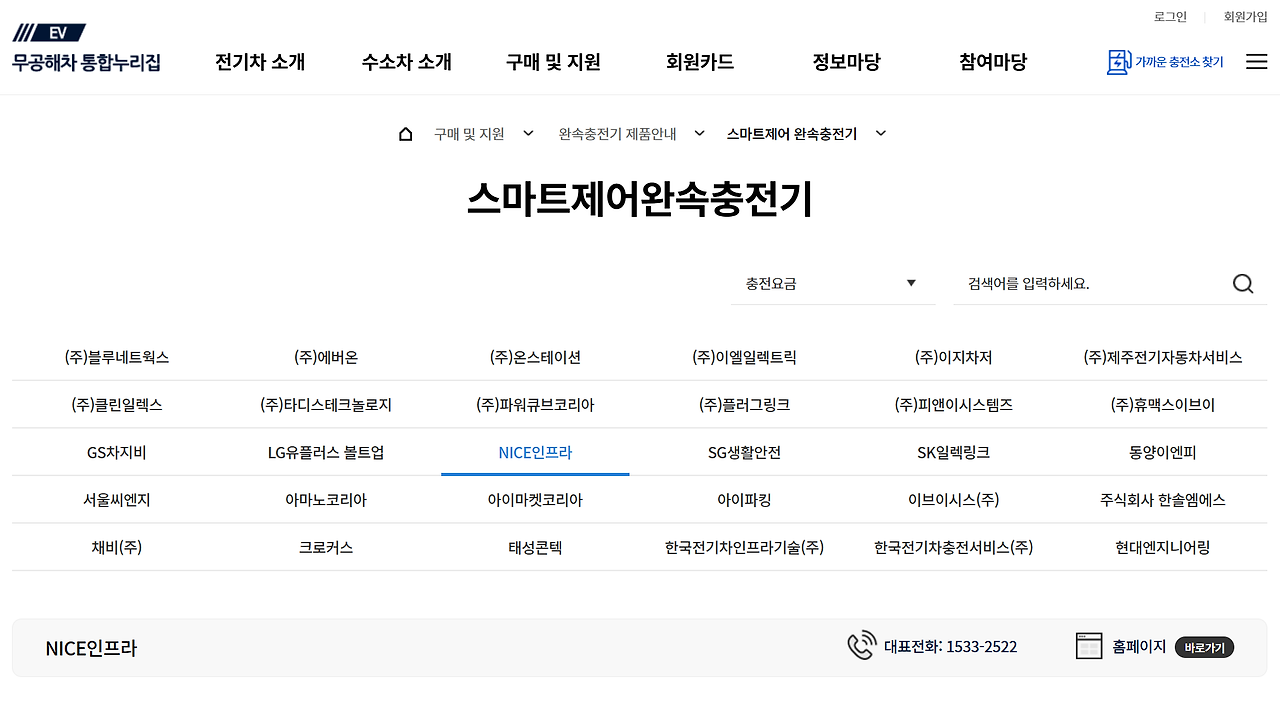The image size is (1280, 715).
Task: Open the 참여마당 menu
Action: [993, 62]
